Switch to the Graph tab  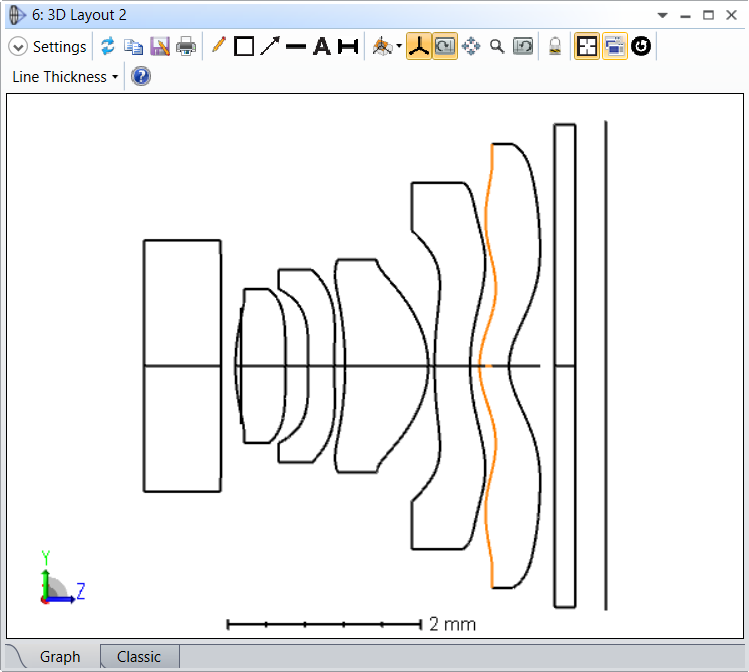pyautogui.click(x=59, y=657)
